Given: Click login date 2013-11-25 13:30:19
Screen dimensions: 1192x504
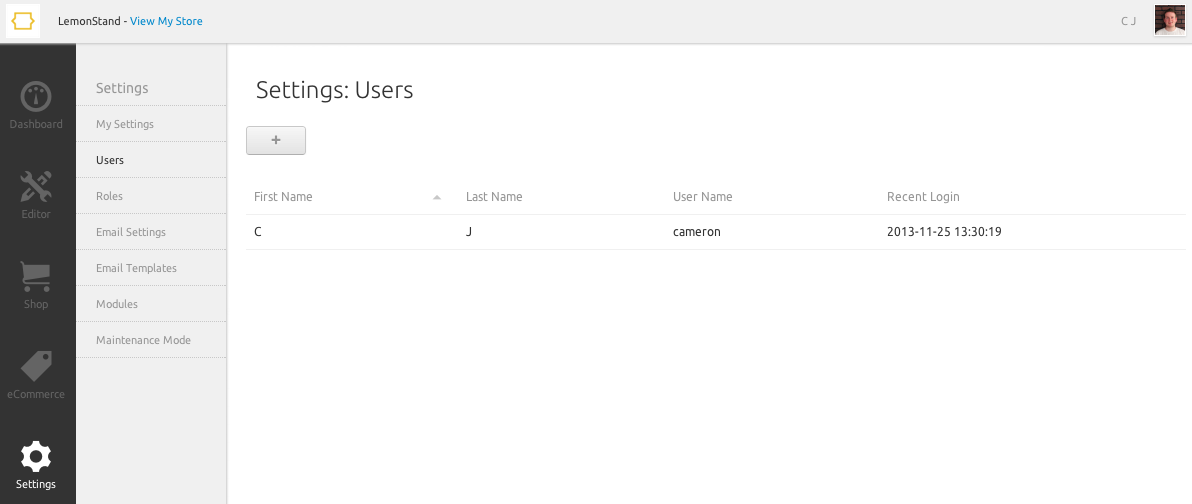Looking at the screenshot, I should 944,232.
